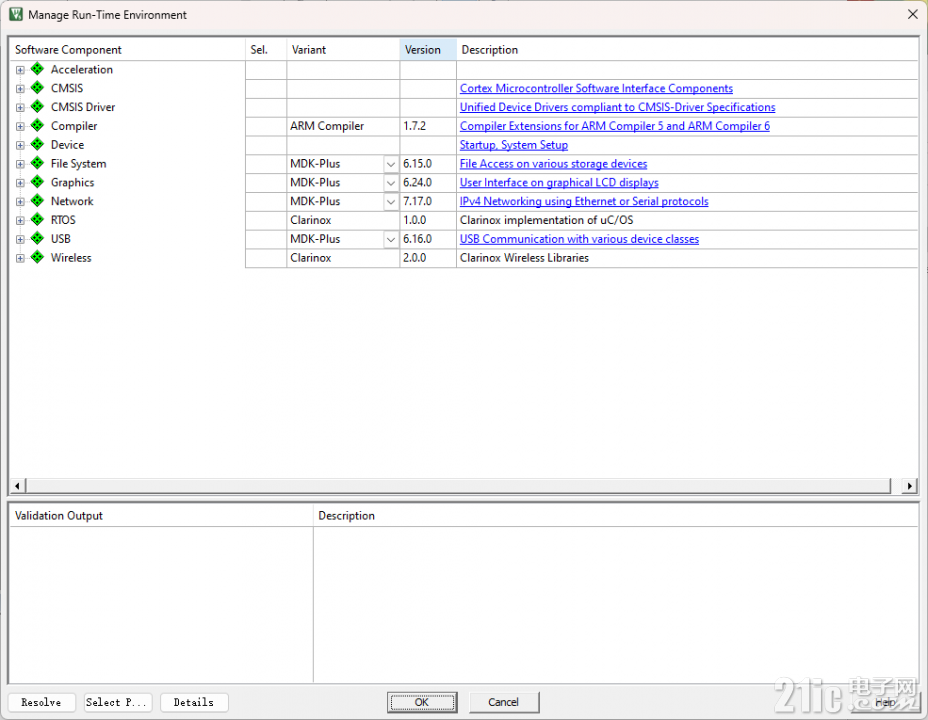The width and height of the screenshot is (928, 720).
Task: Click the version 6.24.0 cell
Action: [428, 183]
